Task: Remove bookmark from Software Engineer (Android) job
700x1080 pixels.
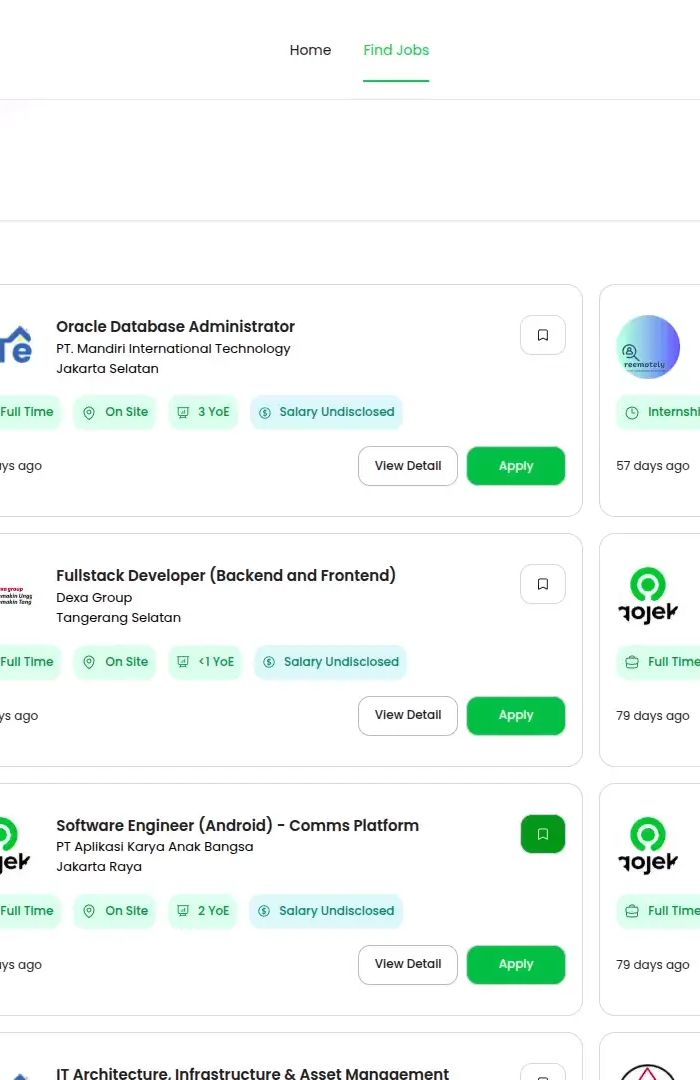Action: 543,834
